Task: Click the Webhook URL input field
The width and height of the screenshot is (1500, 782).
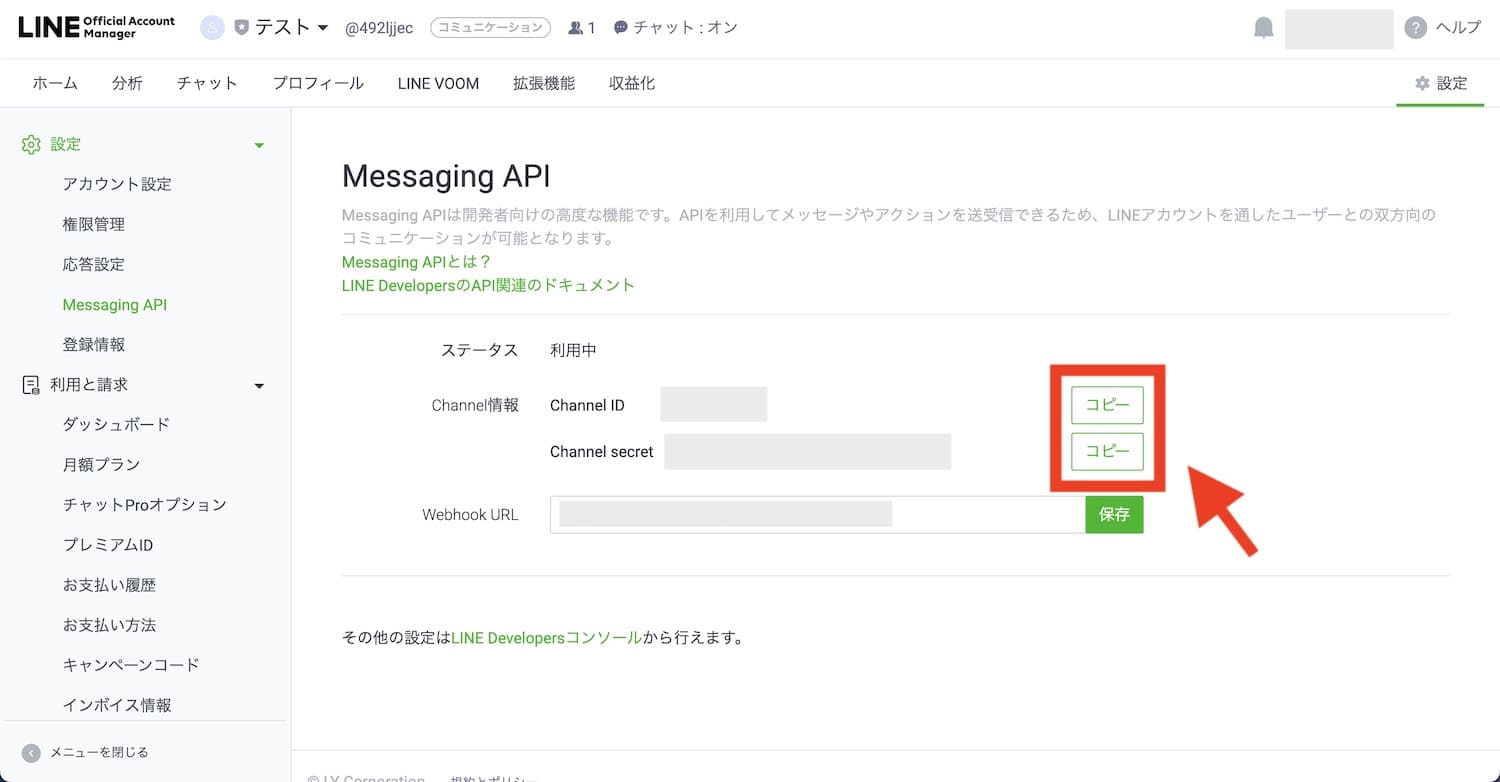Action: (x=817, y=514)
